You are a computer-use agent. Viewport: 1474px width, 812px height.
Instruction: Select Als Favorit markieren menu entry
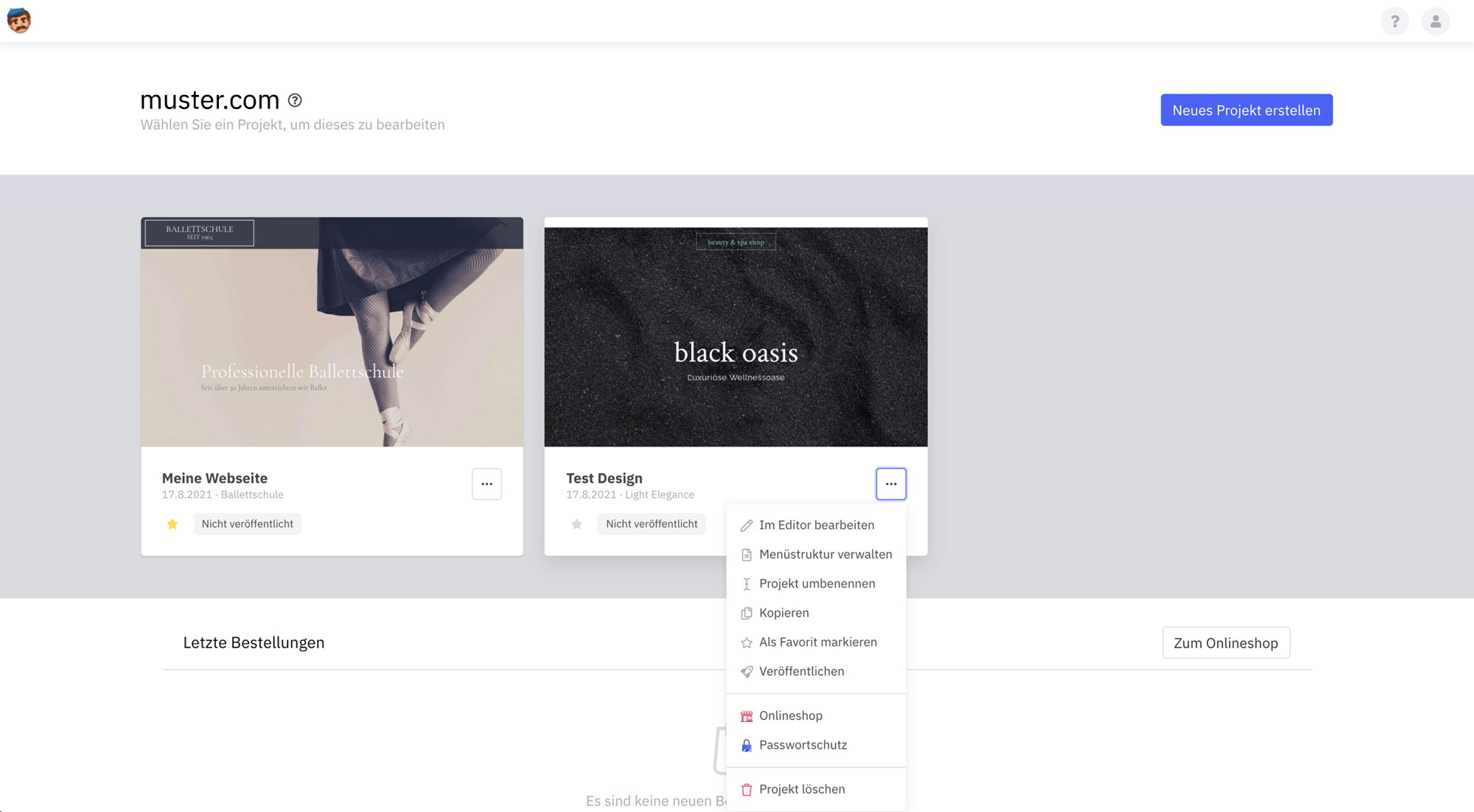[816, 643]
